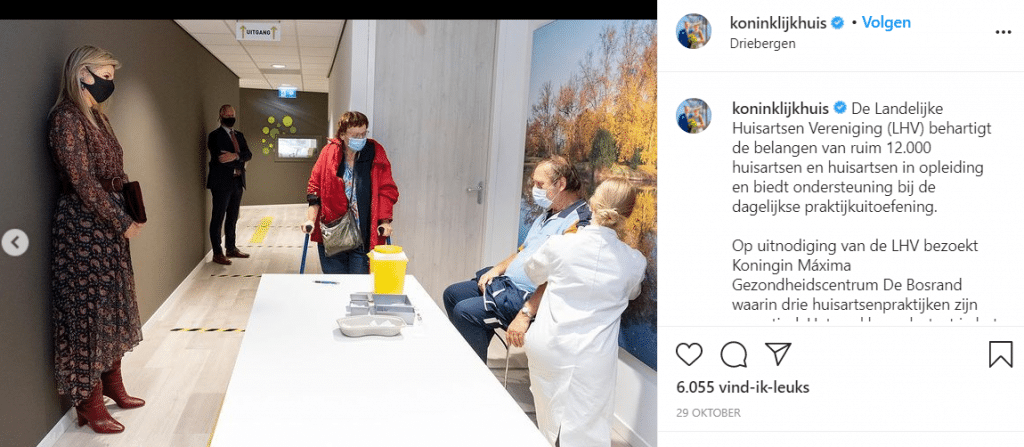
Task: Open comments via the speech bubble icon
Action: (733, 354)
